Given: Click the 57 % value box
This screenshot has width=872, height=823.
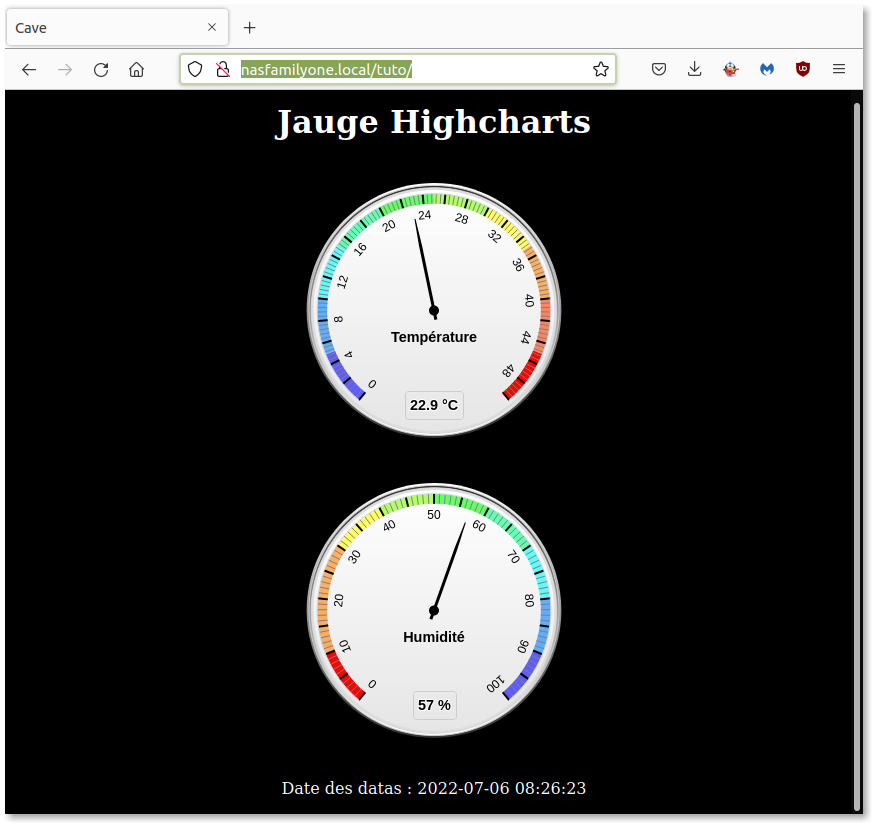Looking at the screenshot, I should coord(434,705).
